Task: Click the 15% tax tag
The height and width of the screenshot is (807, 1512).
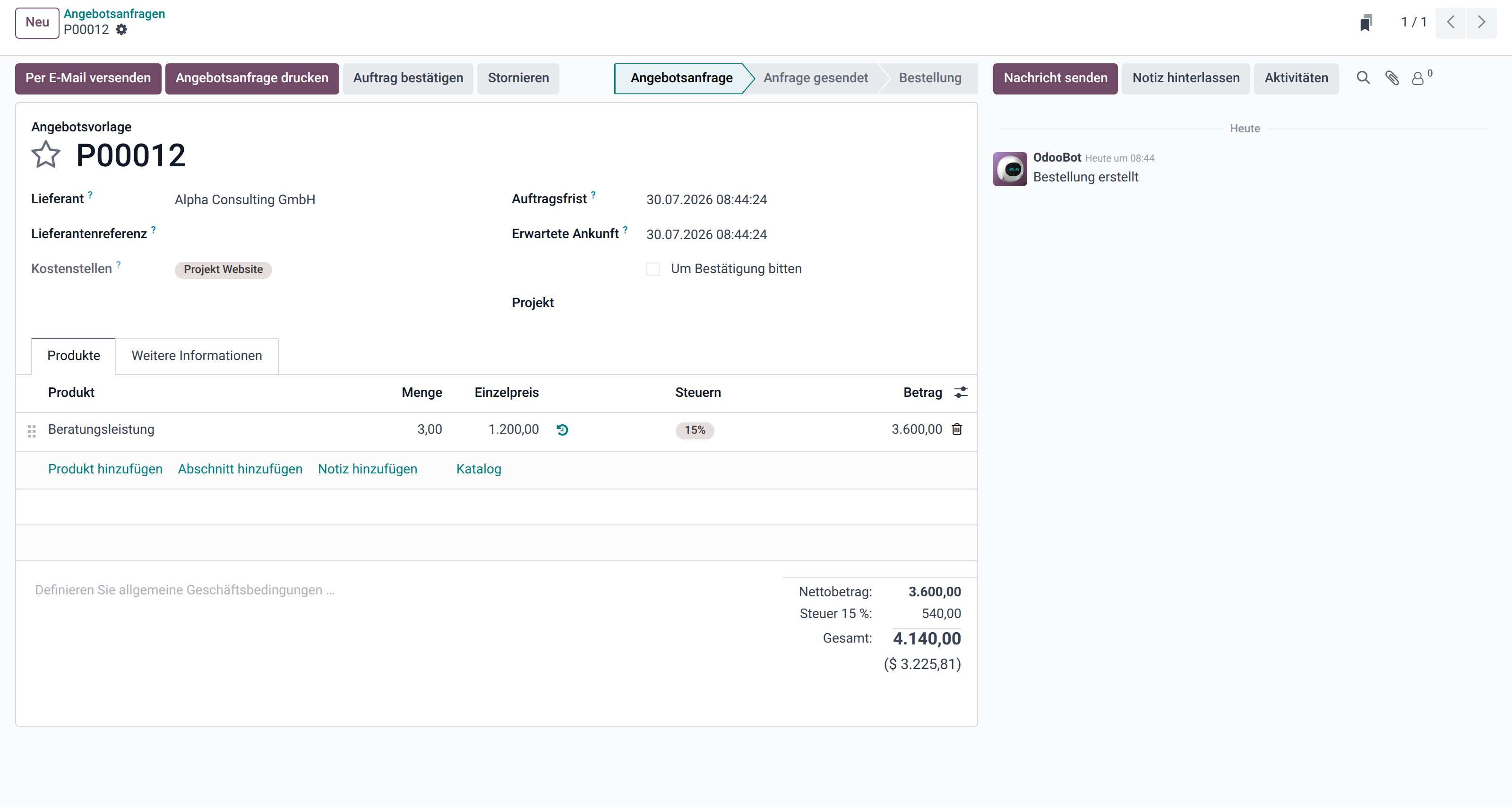Action: [695, 430]
